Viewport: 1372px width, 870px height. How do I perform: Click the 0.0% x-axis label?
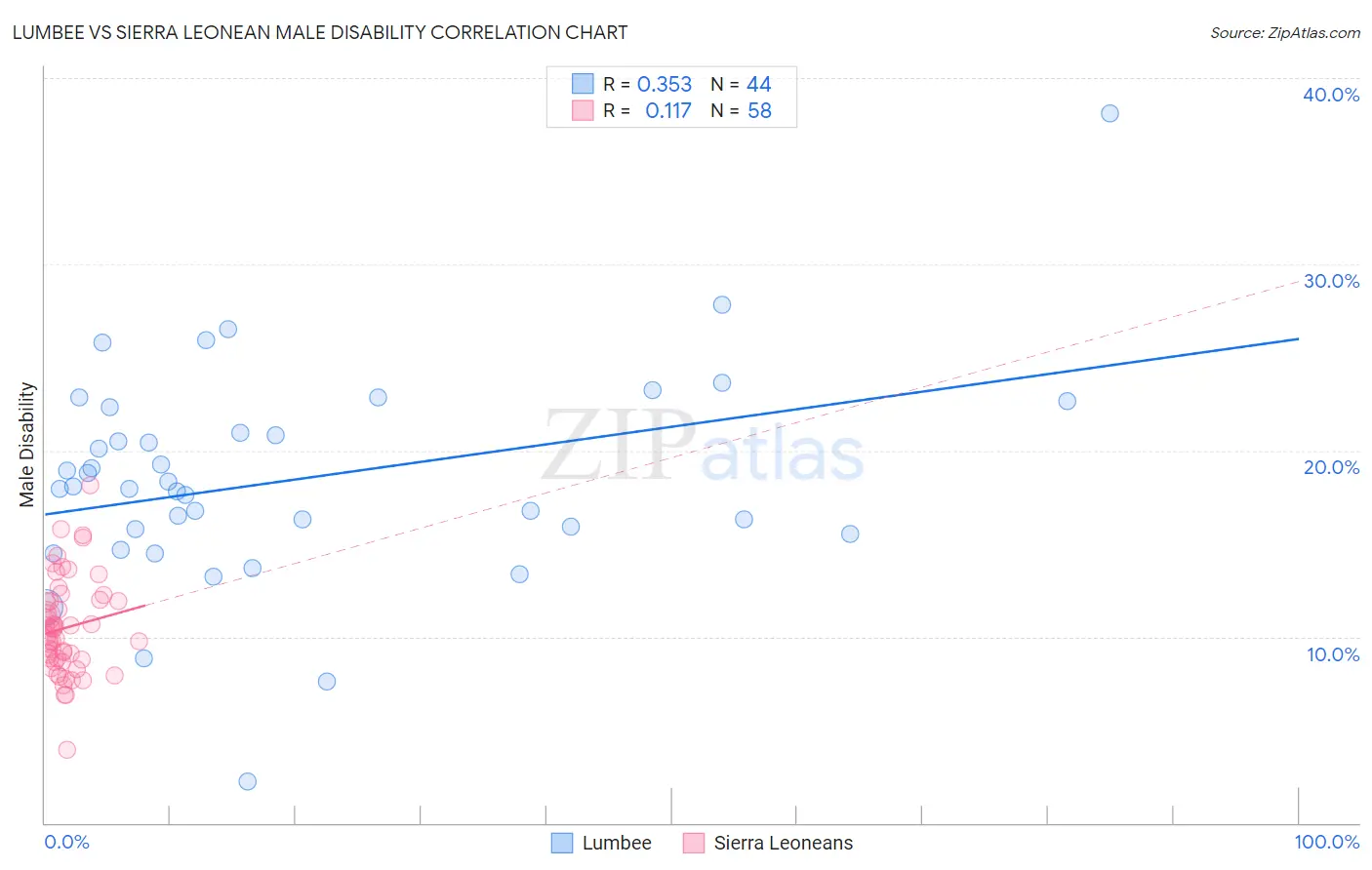[x=66, y=842]
